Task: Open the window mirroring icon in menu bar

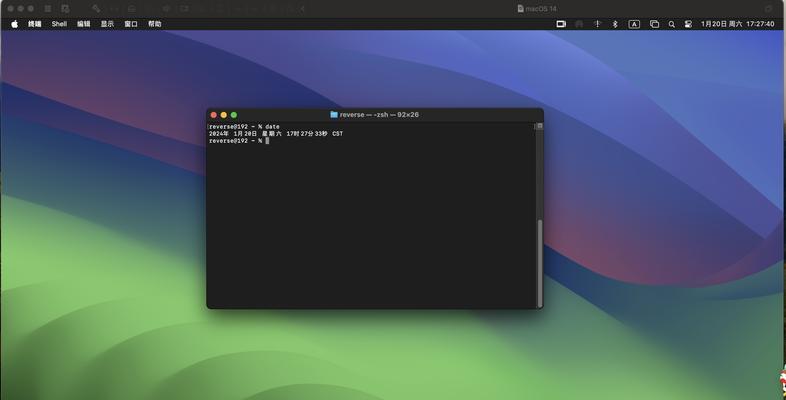Action: 654,24
